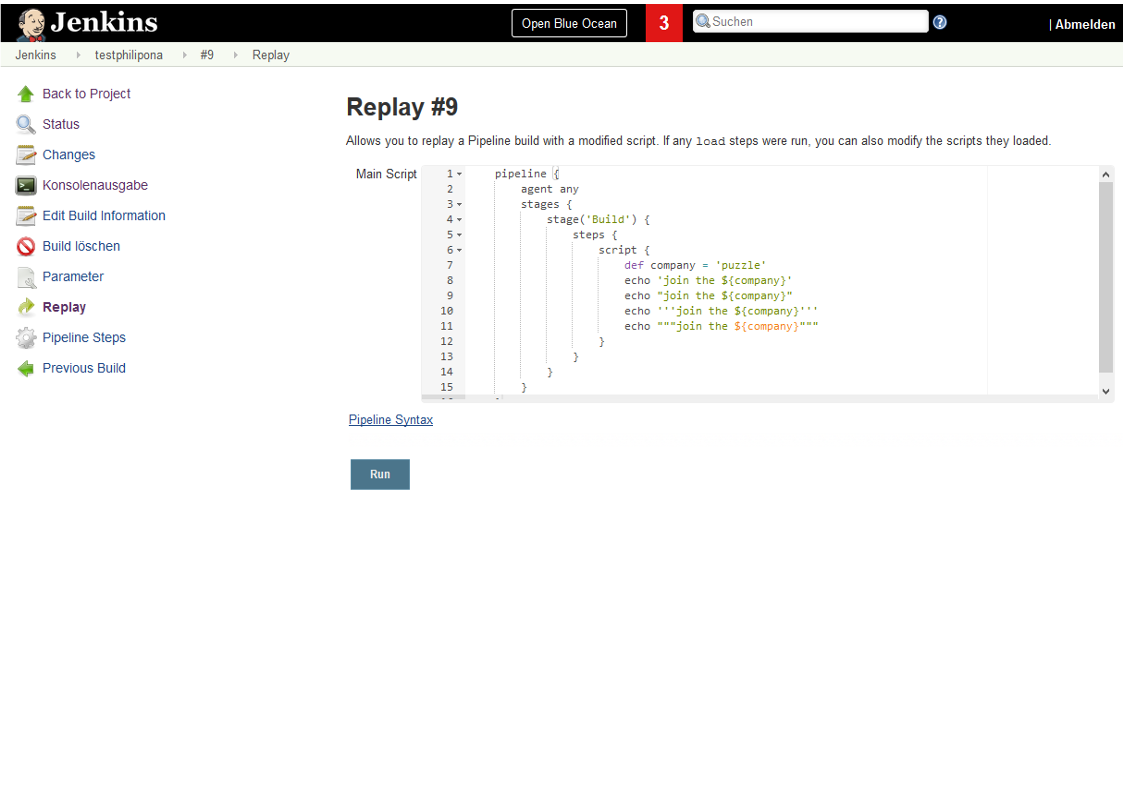The width and height of the screenshot is (1123, 794).
Task: Return using Back to Project
Action: tap(87, 93)
